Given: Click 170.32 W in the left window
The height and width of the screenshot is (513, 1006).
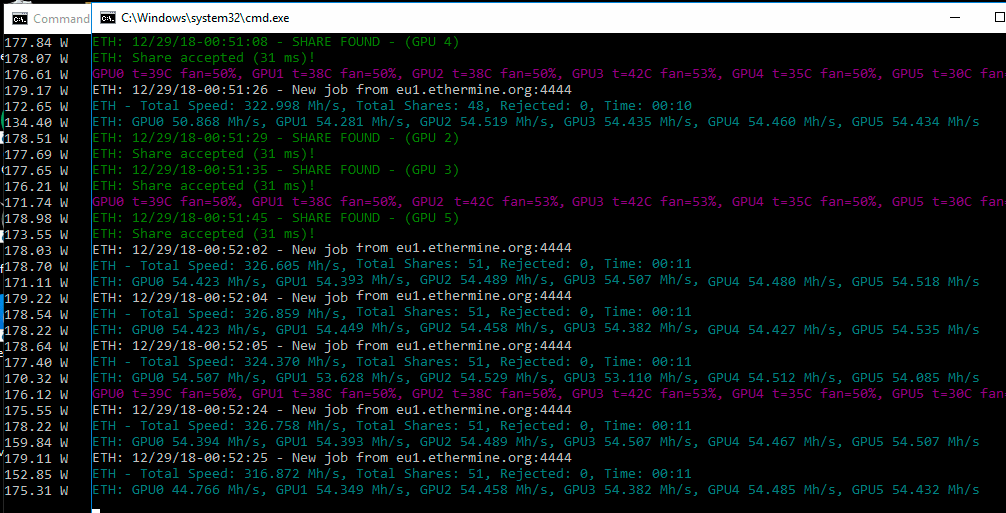Looking at the screenshot, I should (37, 378).
